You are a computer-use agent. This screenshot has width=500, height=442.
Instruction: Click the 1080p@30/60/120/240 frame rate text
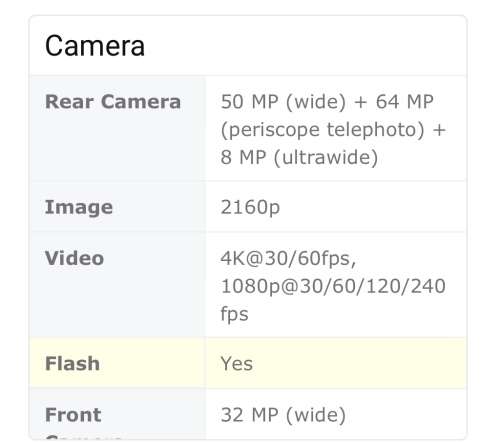[333, 286]
